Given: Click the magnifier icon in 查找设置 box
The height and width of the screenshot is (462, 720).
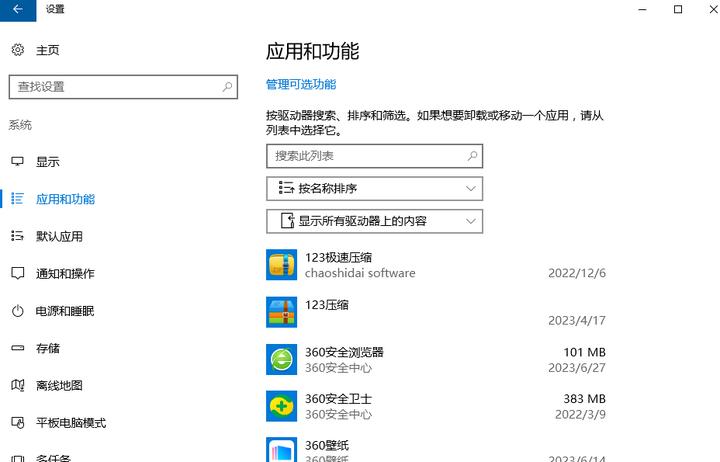Looking at the screenshot, I should click(x=227, y=87).
